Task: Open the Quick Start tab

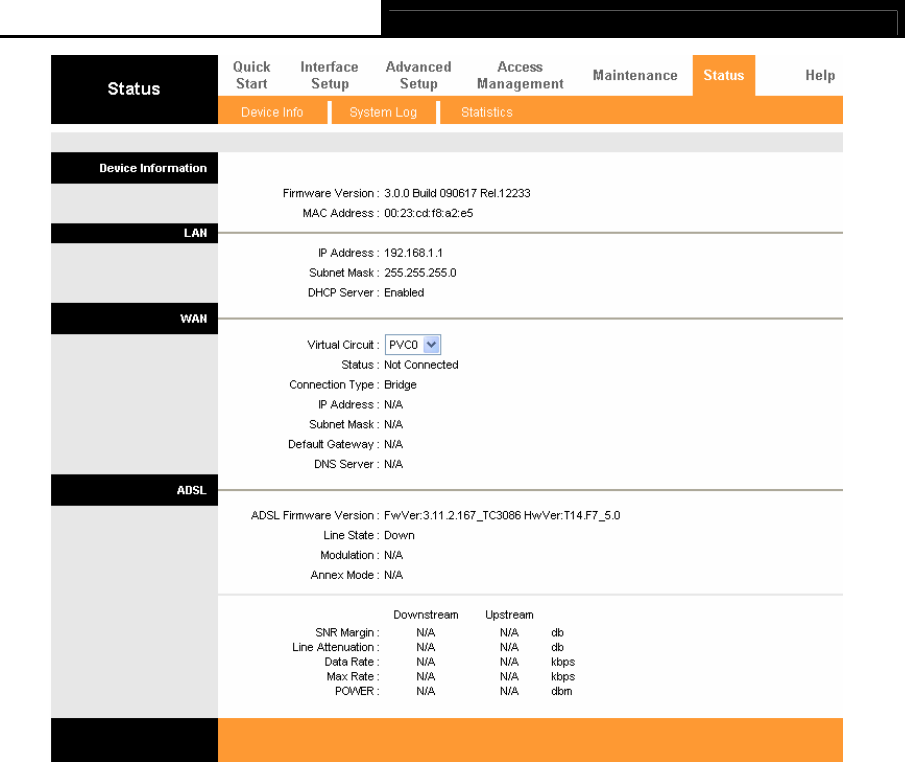Action: coord(252,75)
